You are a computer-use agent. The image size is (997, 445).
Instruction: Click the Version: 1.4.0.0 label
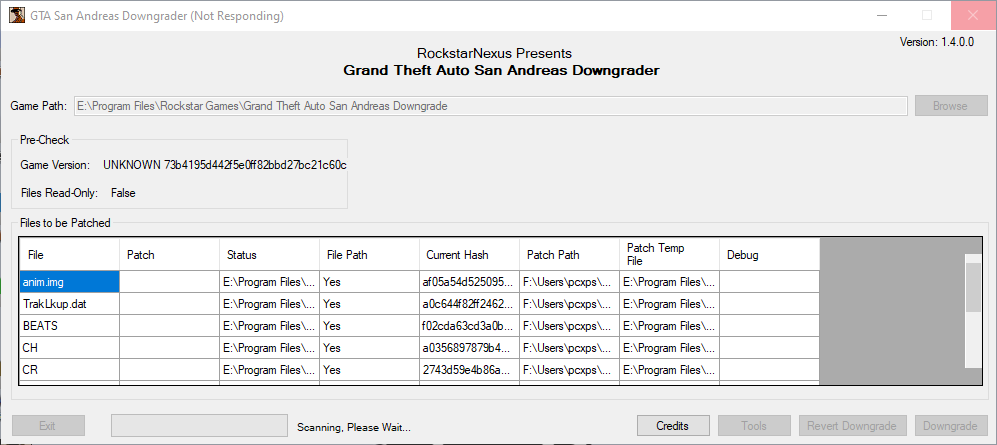point(937,42)
